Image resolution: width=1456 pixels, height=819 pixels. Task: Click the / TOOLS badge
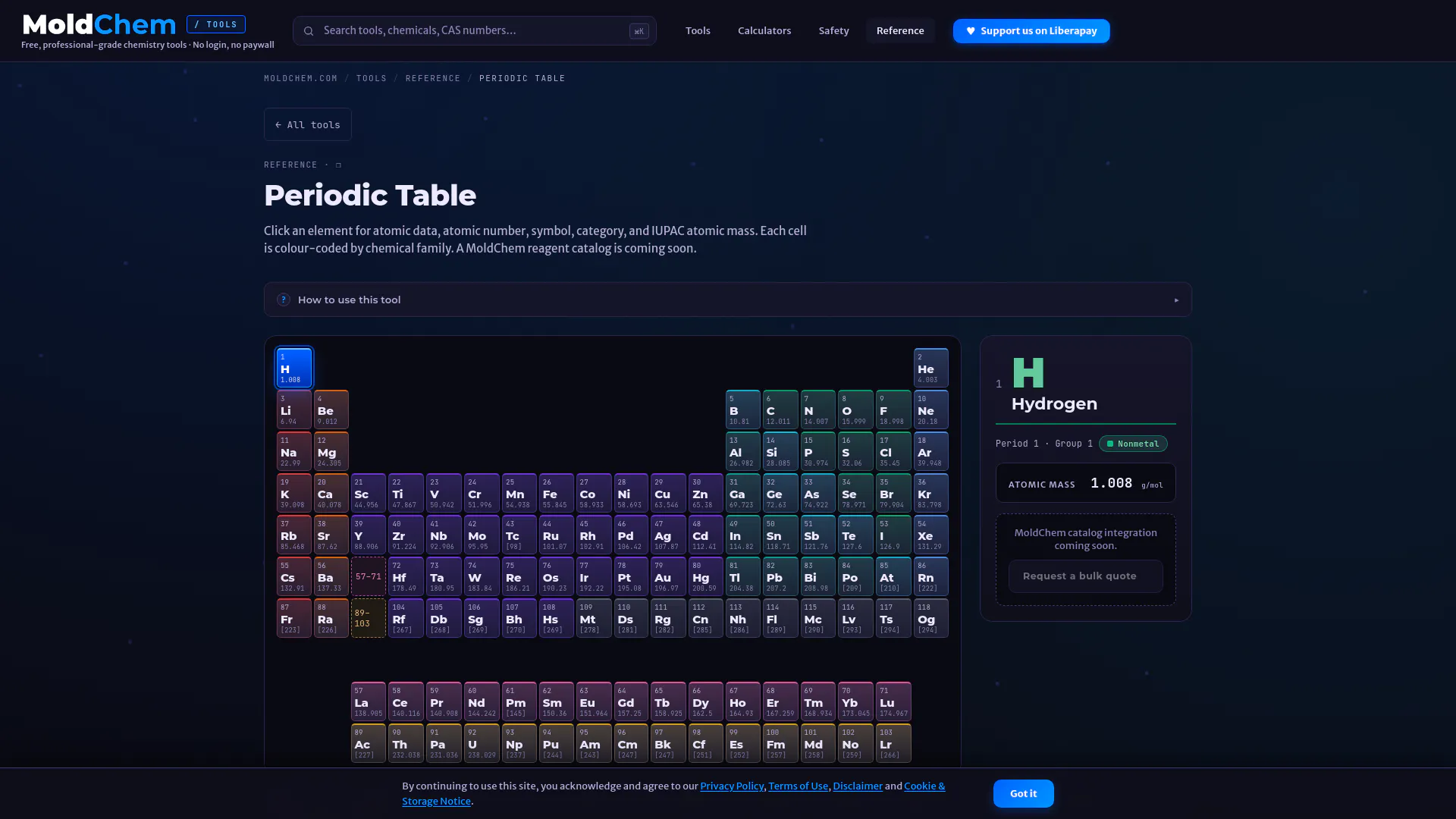pyautogui.click(x=216, y=24)
